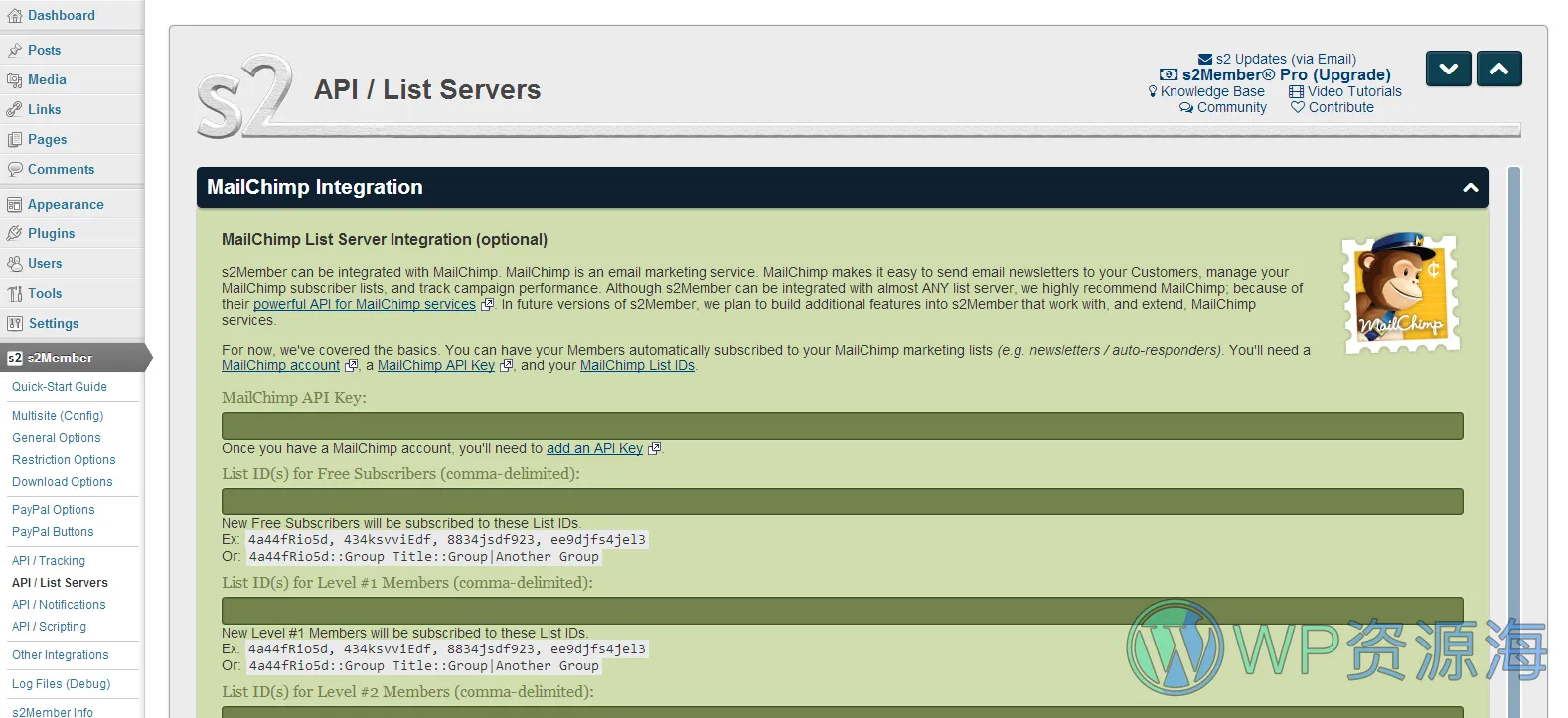Click the Plugins plug icon
Image resolution: width=1568 pixels, height=718 pixels.
click(15, 233)
